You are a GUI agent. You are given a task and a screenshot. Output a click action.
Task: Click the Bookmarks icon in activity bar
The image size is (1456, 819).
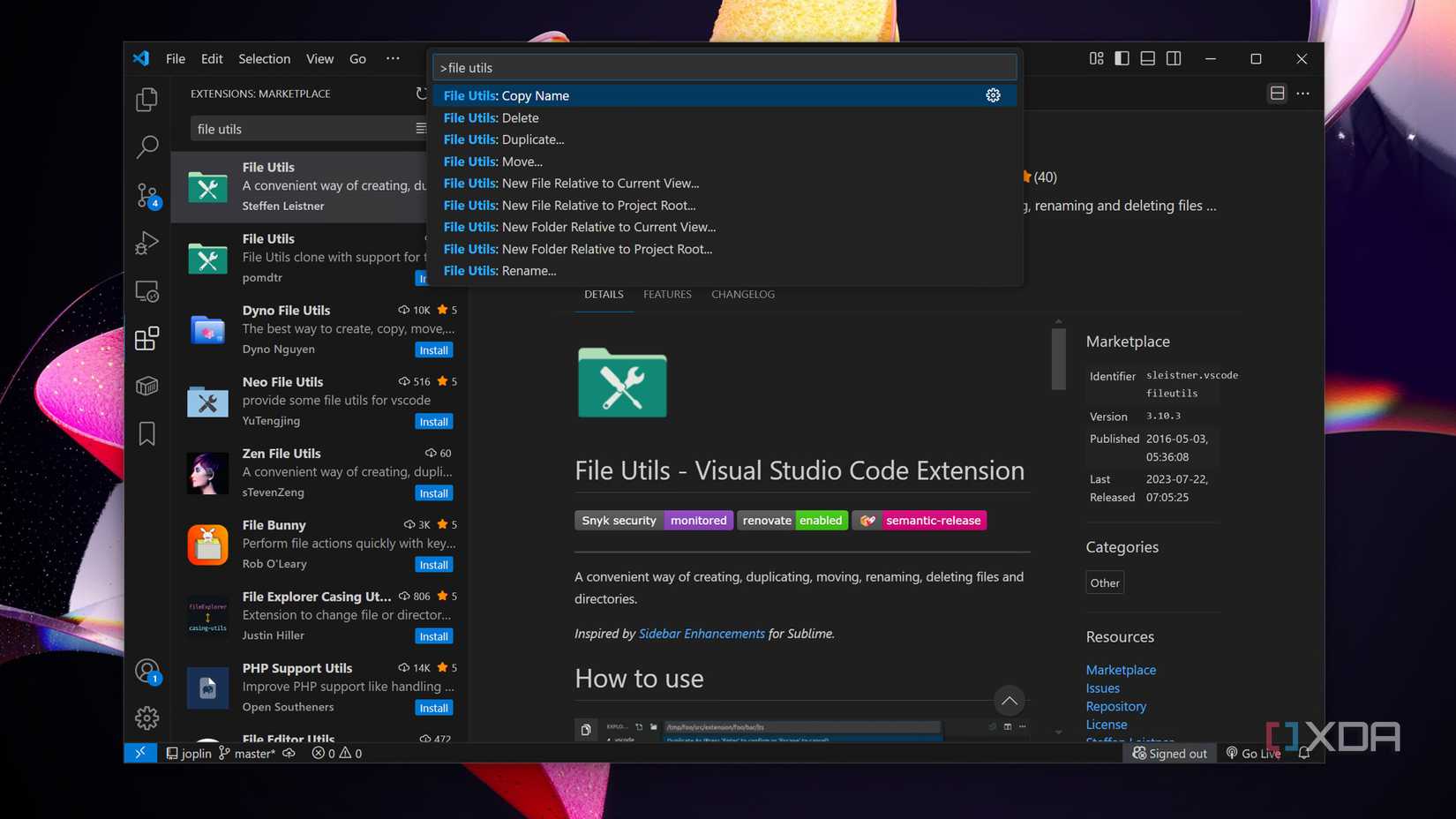coord(146,433)
